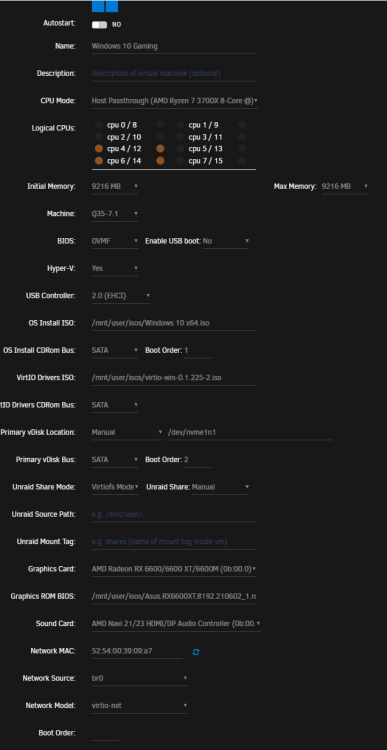Check the cpu 3 checkbox
Image resolution: width=387 pixels, height=750 pixels.
pos(180,137)
